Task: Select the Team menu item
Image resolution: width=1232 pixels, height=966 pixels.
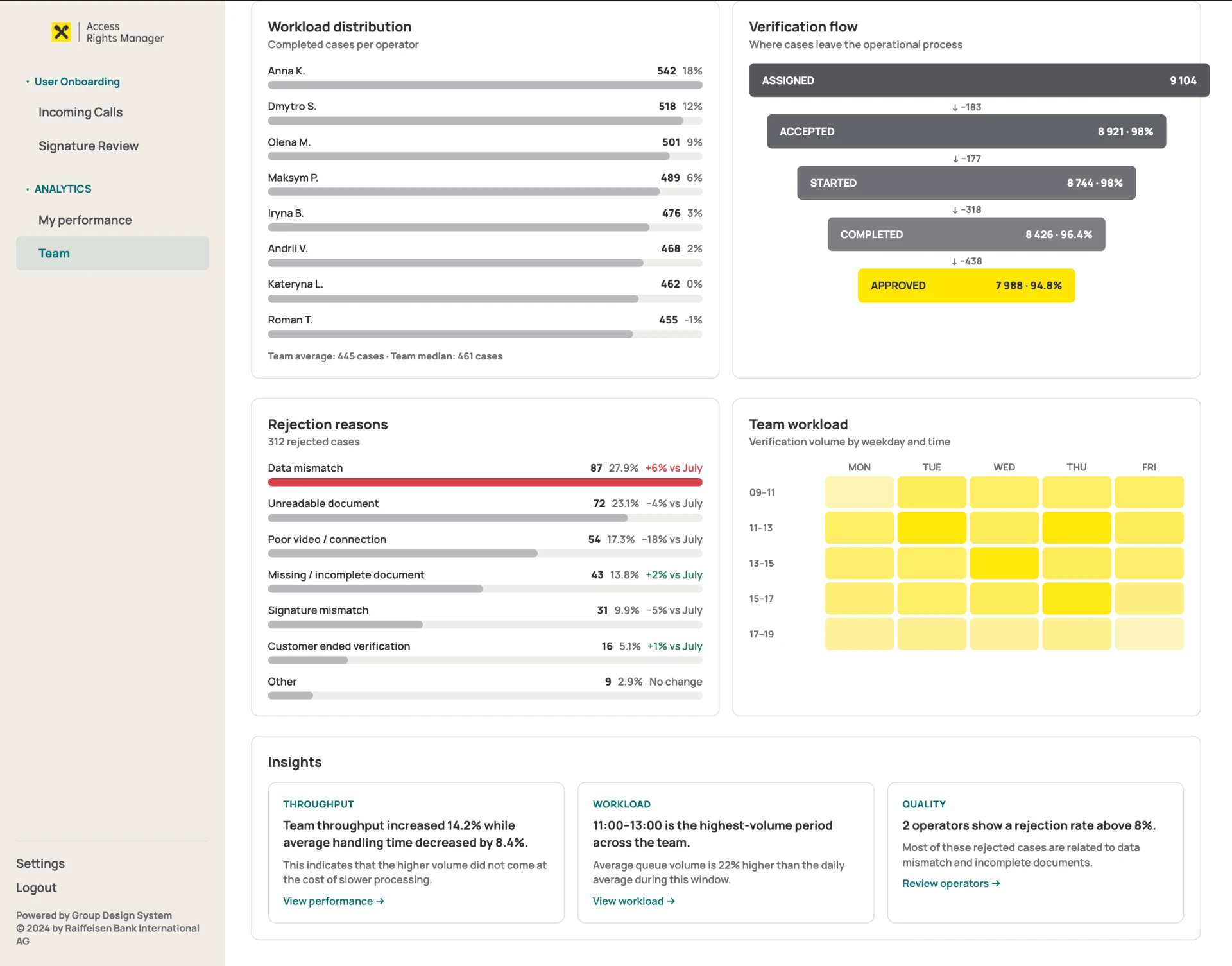Action: (x=112, y=254)
